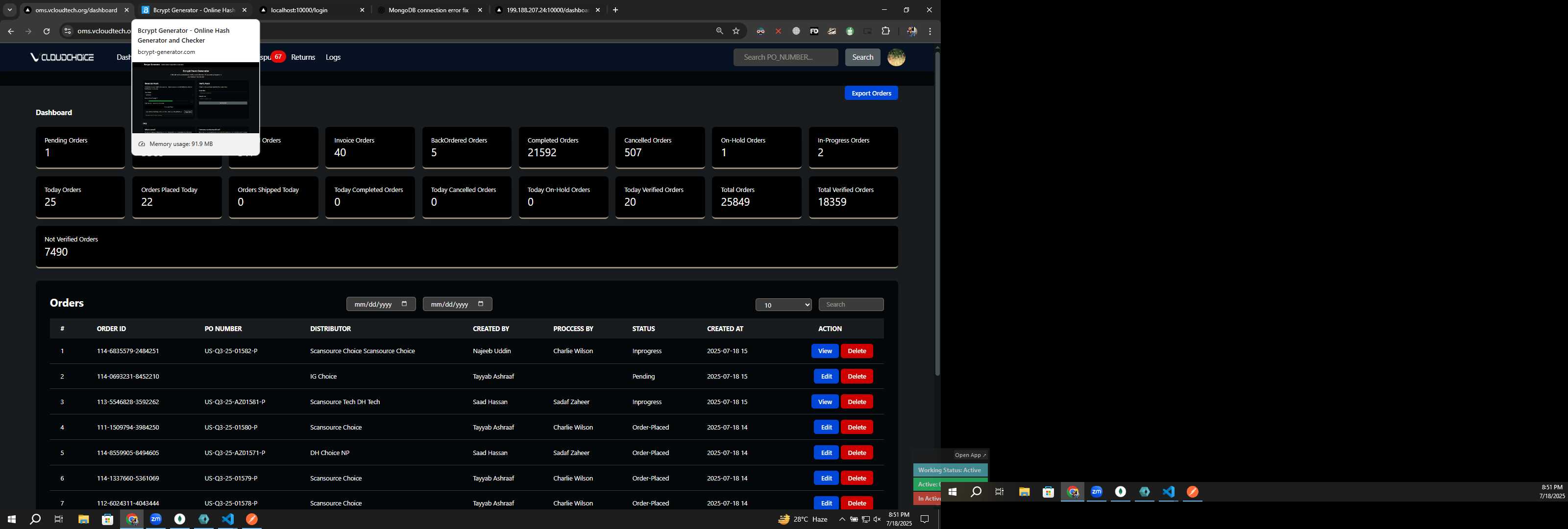This screenshot has width=1568, height=529.
Task: Open Microsoft Store on the second-screen taskbar
Action: 1048,492
